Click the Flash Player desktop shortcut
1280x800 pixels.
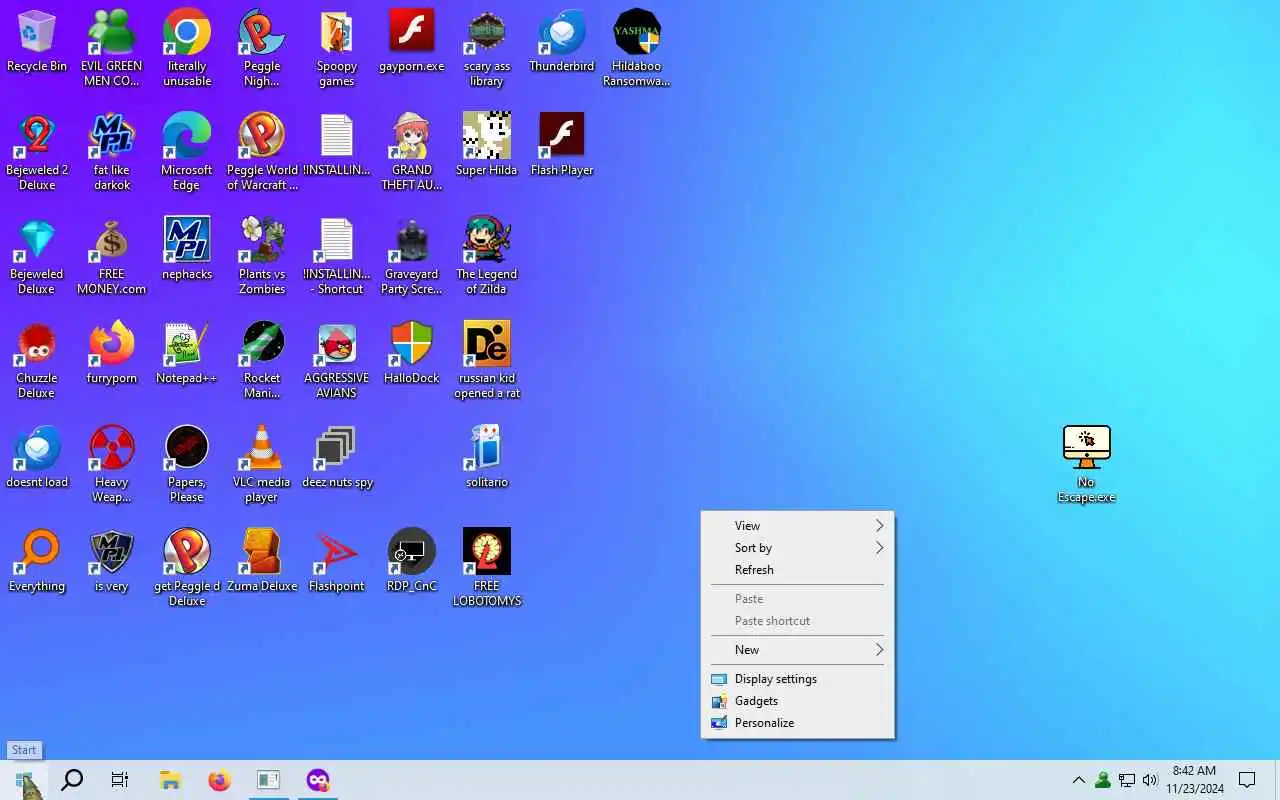click(562, 145)
